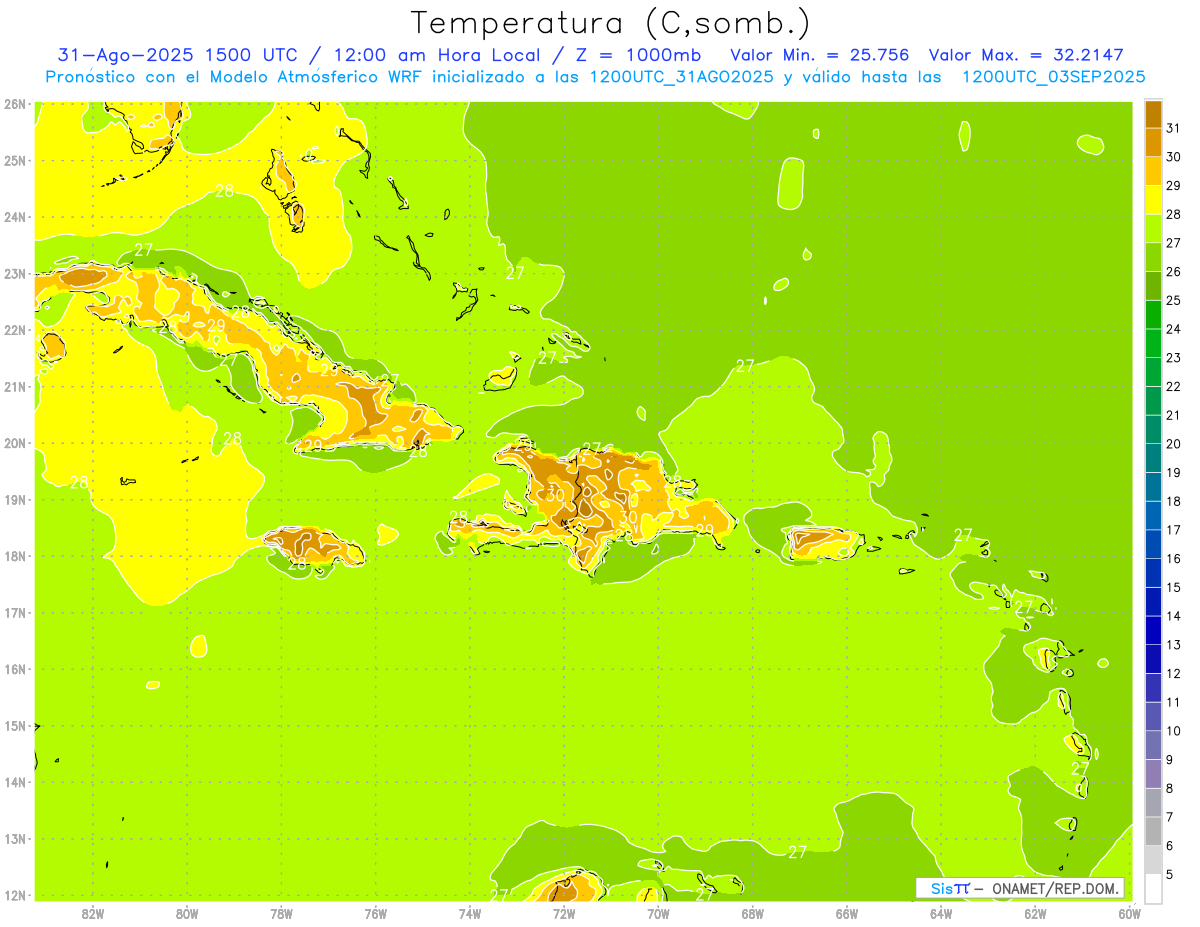The height and width of the screenshot is (927, 1200).
Task: Click the legend value '5'
Action: [x=1169, y=874]
